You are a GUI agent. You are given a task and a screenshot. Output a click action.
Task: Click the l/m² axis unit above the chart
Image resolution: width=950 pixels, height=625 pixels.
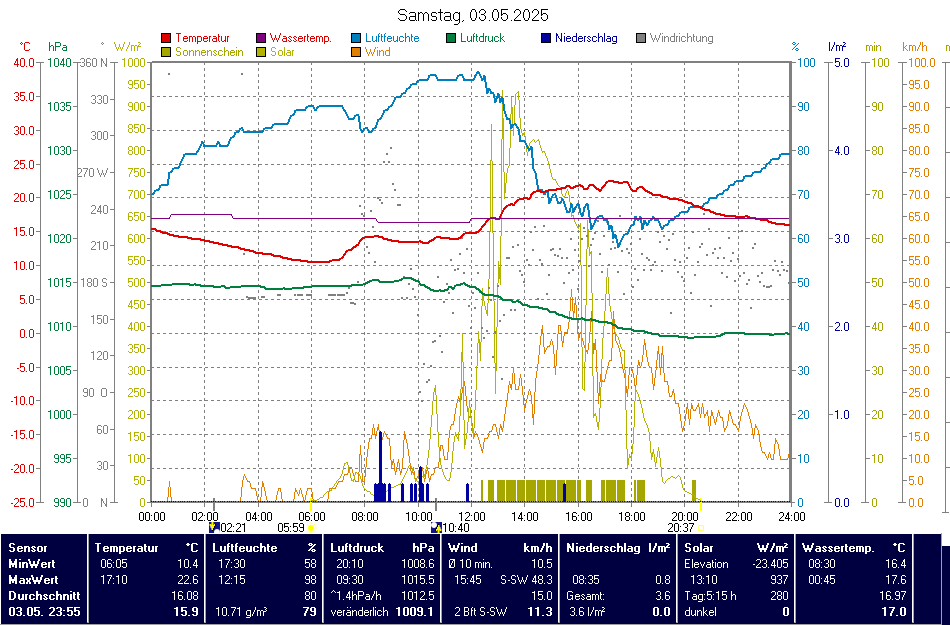[837, 47]
